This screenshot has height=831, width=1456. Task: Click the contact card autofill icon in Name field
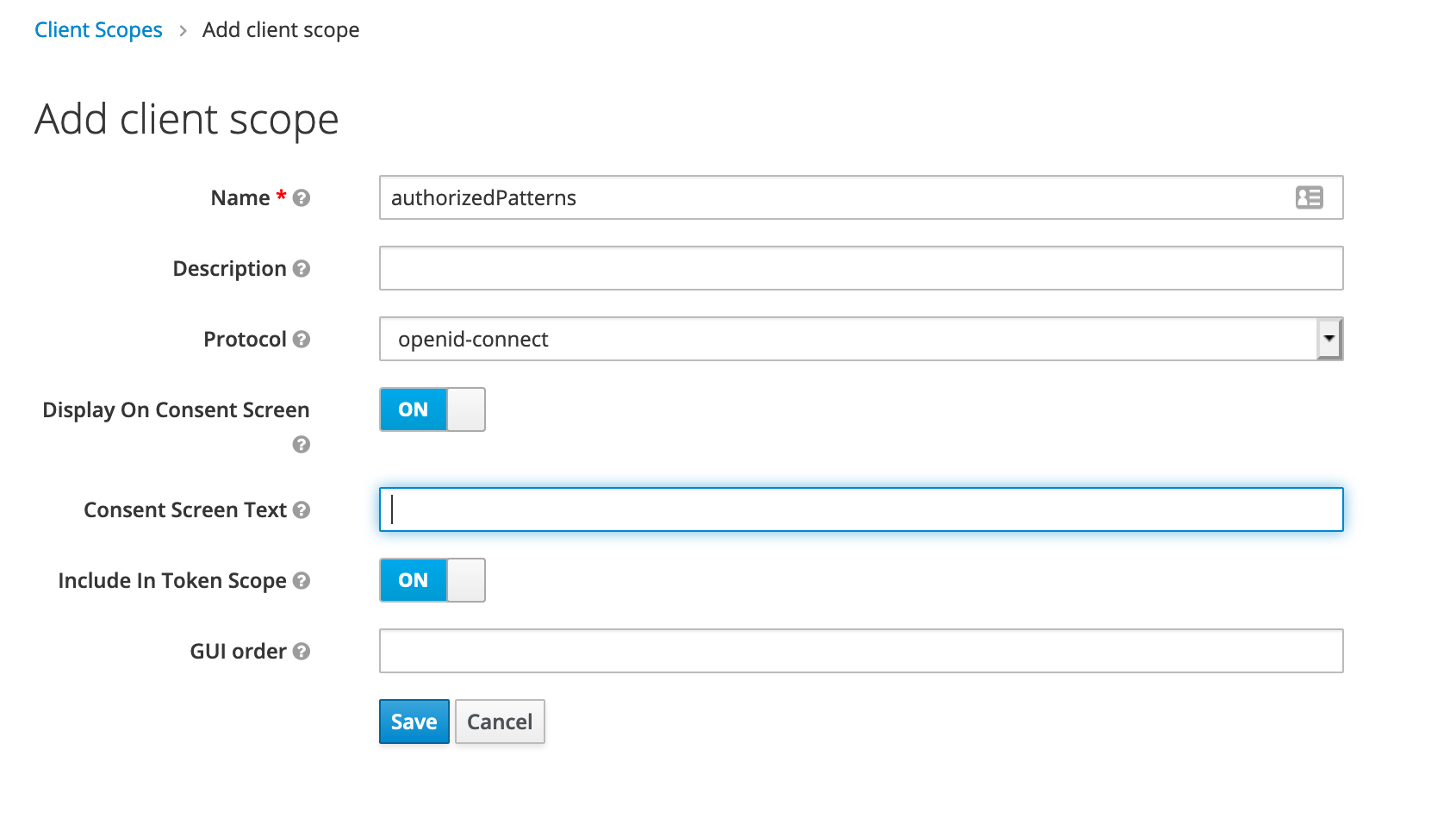pos(1310,197)
